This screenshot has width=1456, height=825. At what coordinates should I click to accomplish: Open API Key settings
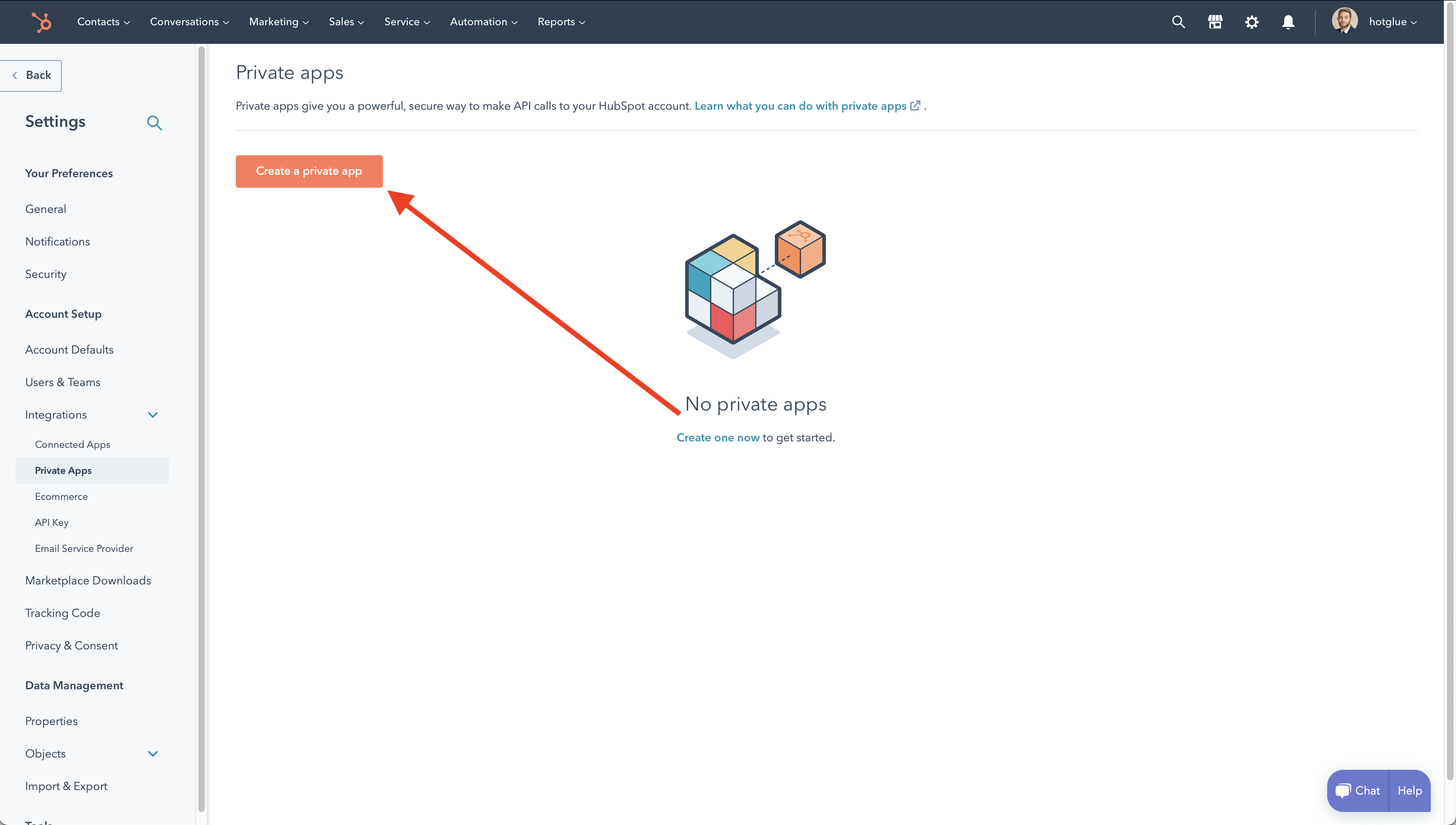point(52,522)
